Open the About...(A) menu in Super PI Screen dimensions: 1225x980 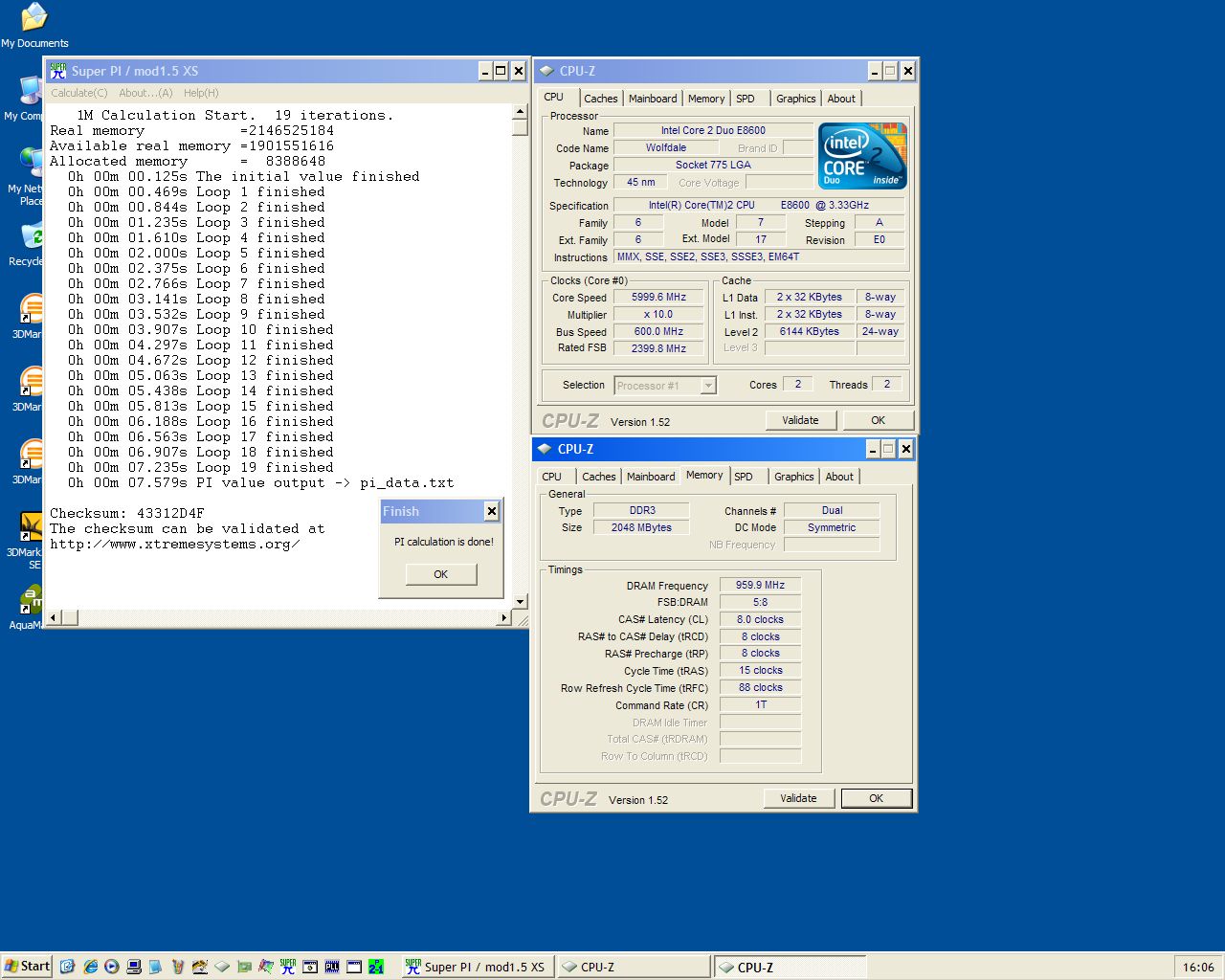(145, 93)
